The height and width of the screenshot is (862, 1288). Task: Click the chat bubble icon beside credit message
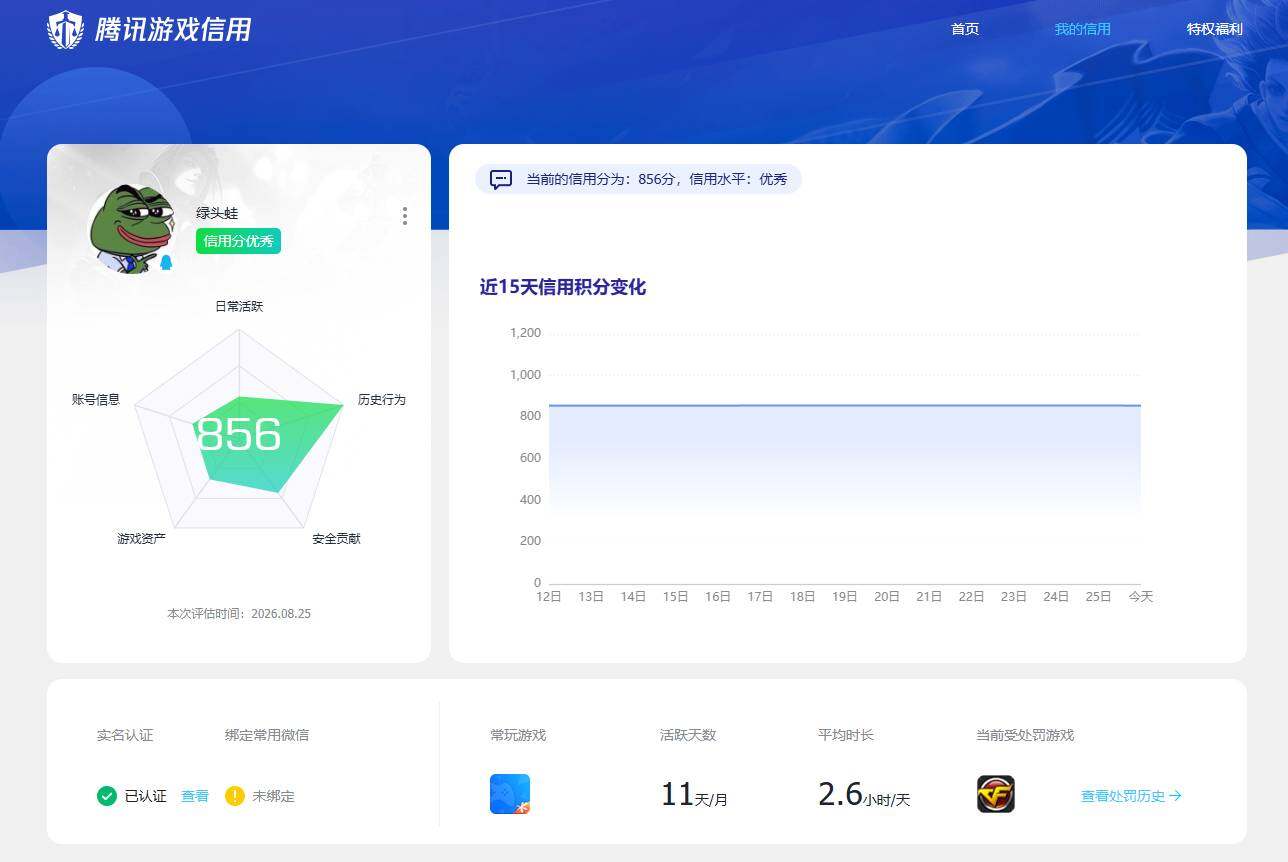pos(501,180)
